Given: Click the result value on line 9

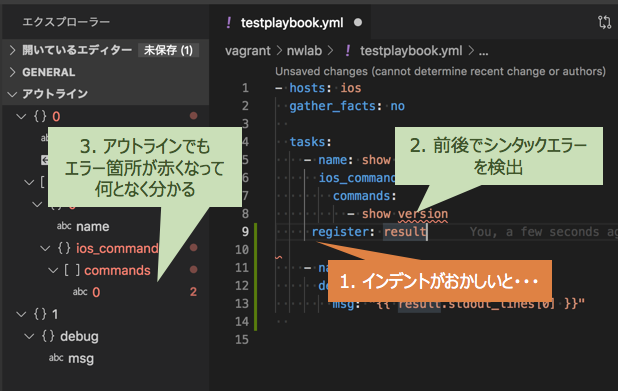Looking at the screenshot, I should click(x=405, y=231).
